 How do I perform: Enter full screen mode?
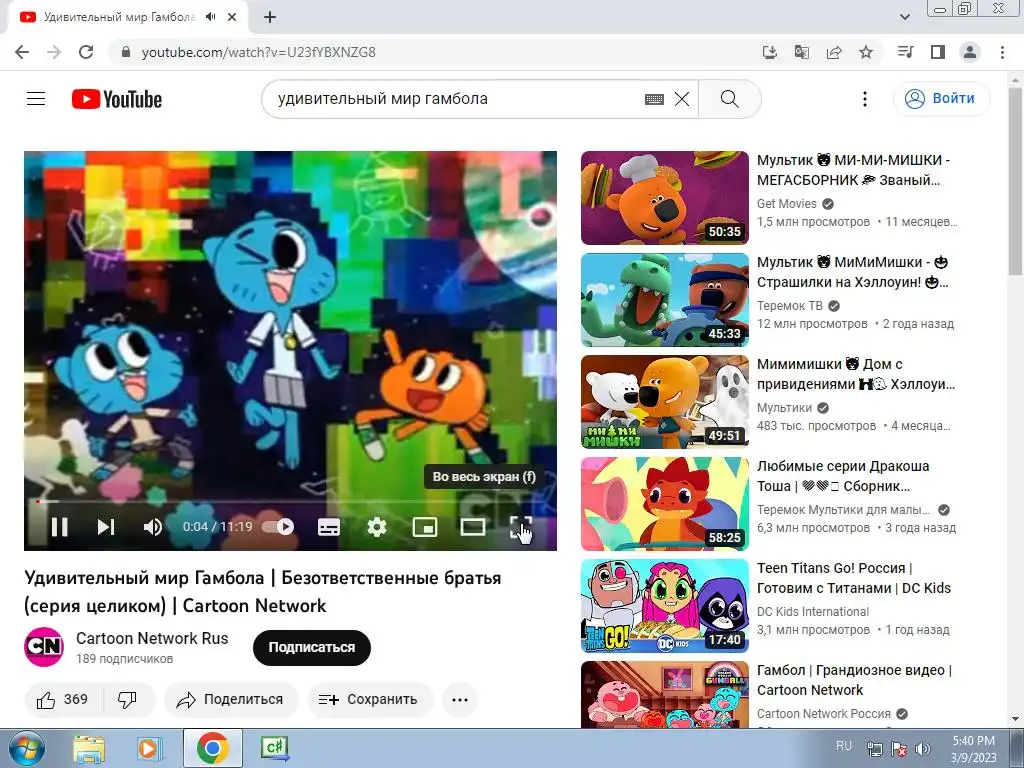(520, 527)
